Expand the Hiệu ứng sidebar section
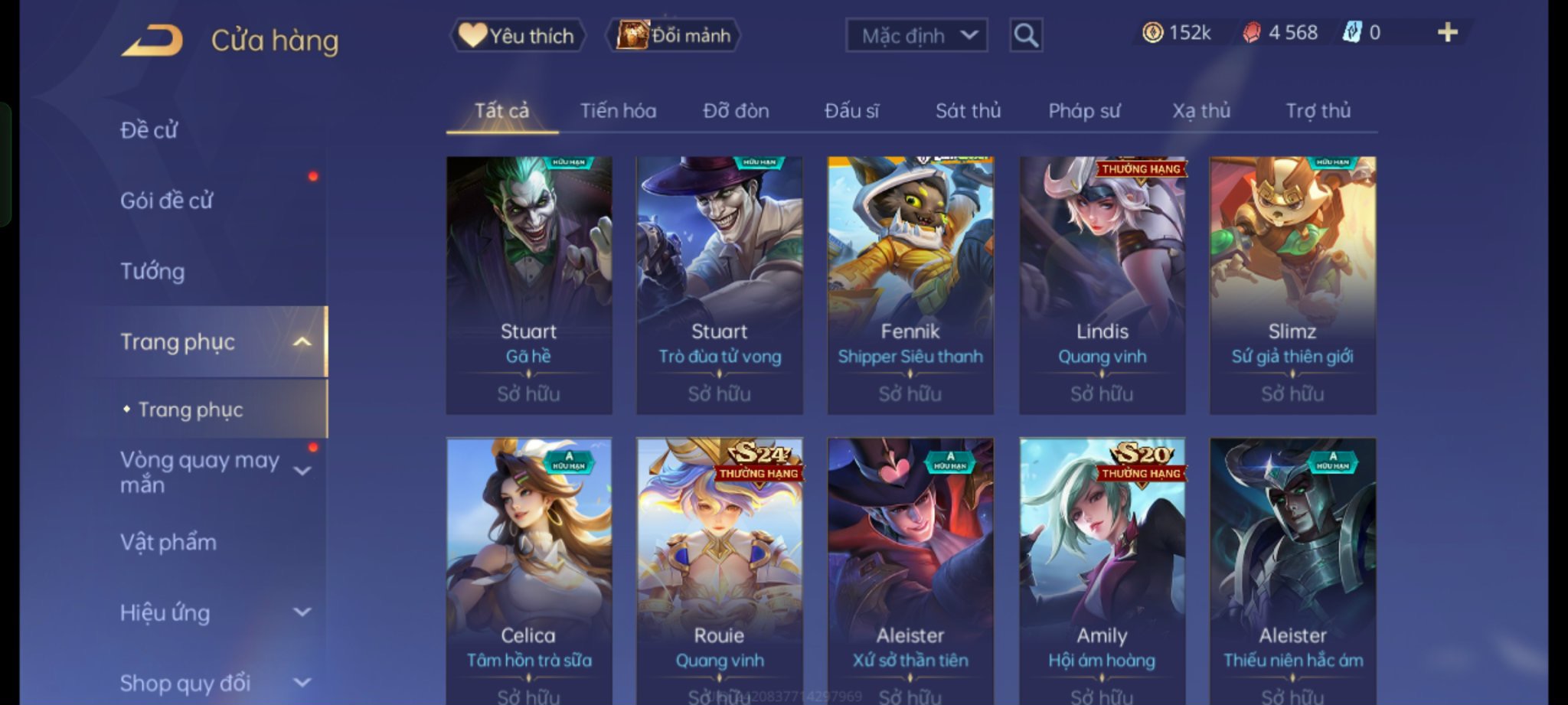Image resolution: width=1568 pixels, height=705 pixels. (302, 612)
